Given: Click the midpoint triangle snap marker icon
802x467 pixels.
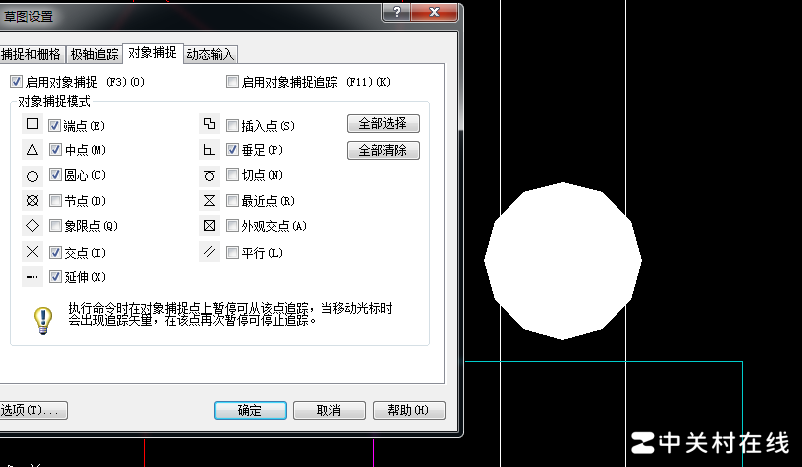Looking at the screenshot, I should point(32,150).
